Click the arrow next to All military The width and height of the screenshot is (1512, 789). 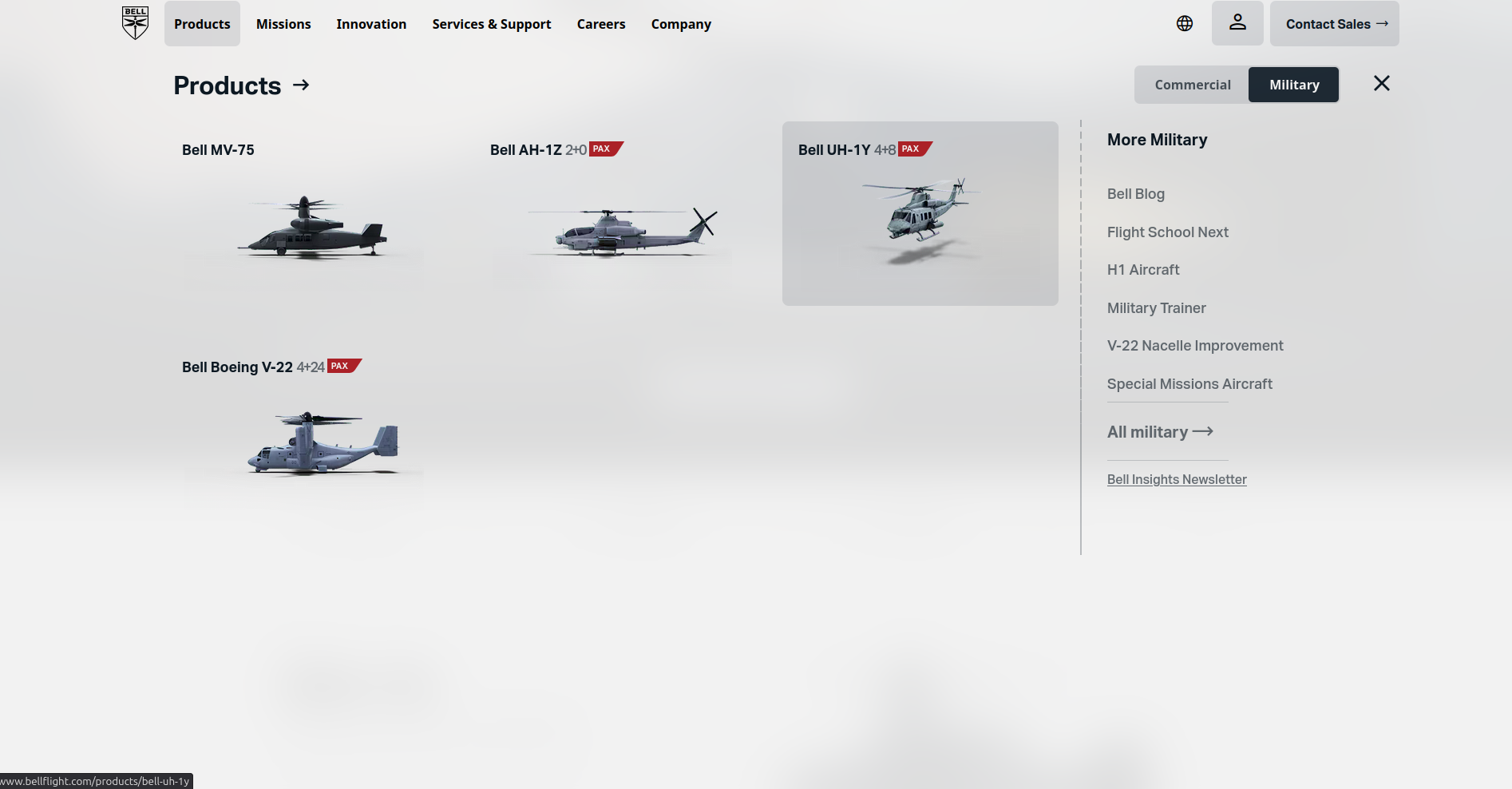click(1203, 431)
